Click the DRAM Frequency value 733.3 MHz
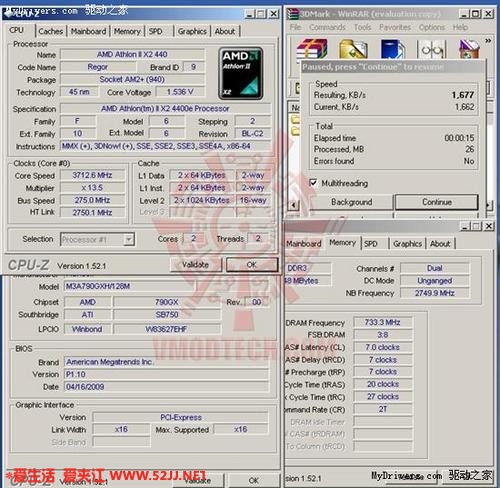The height and width of the screenshot is (488, 500). click(383, 322)
